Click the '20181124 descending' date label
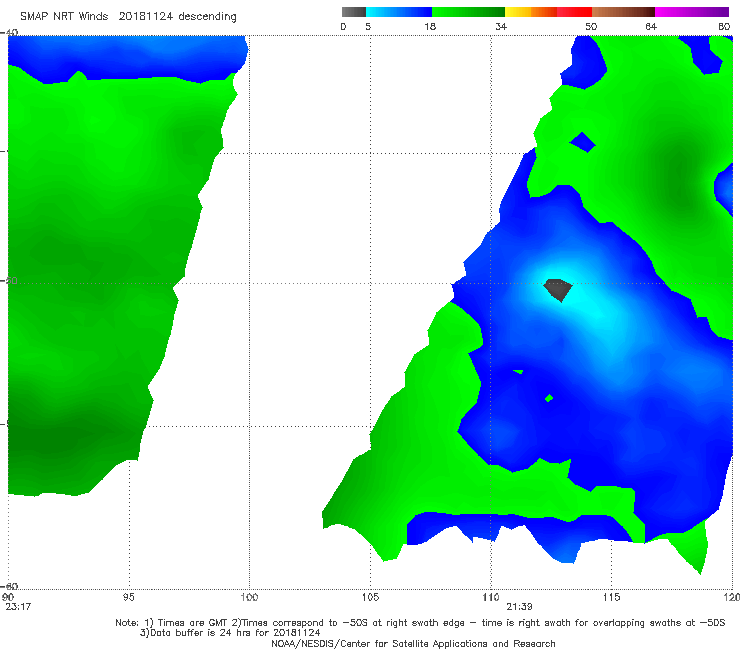Screen dimensions: 740x650 coord(177,16)
